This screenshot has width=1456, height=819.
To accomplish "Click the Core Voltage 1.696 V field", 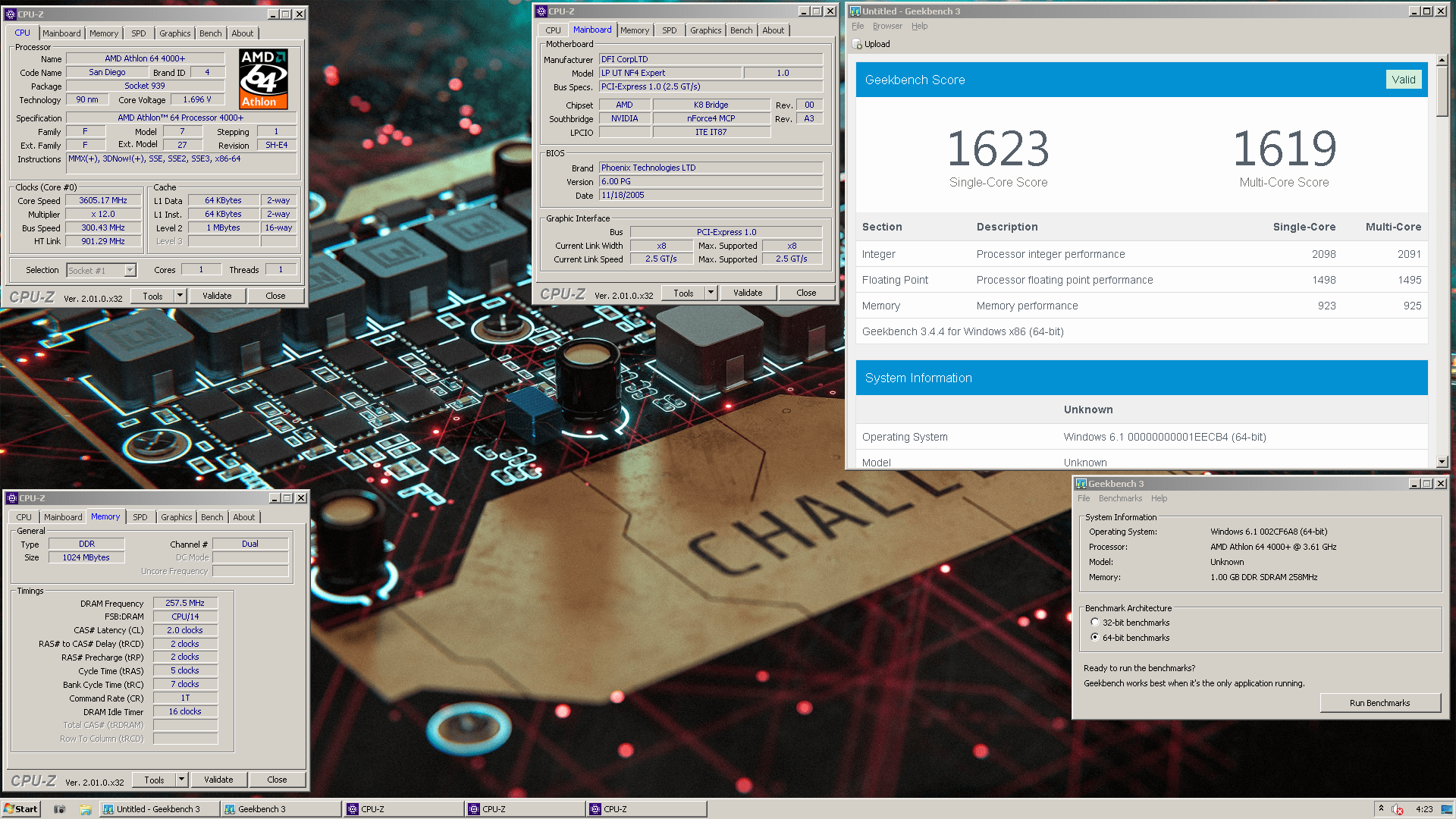I will 197,99.
